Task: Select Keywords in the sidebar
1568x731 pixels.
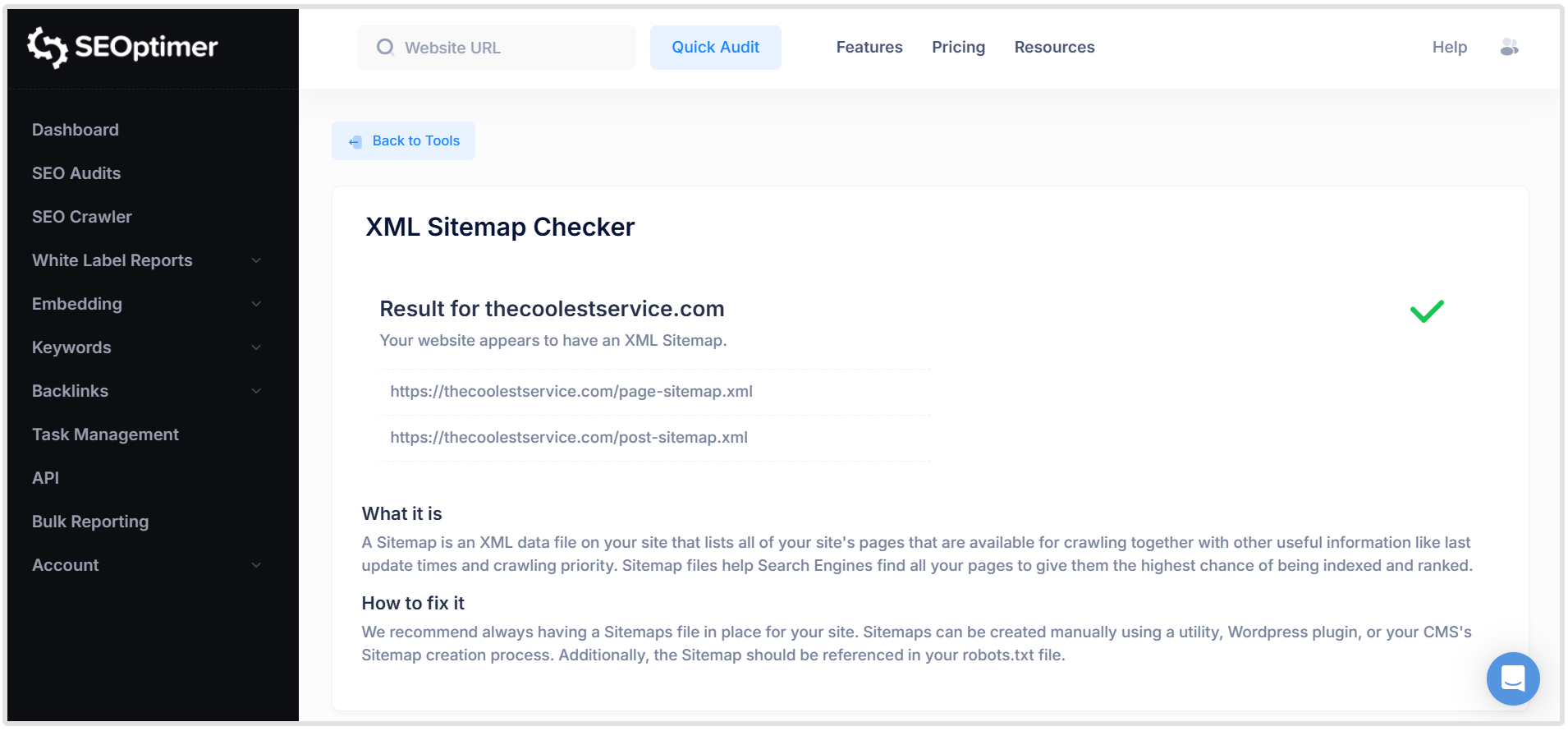Action: [x=71, y=347]
